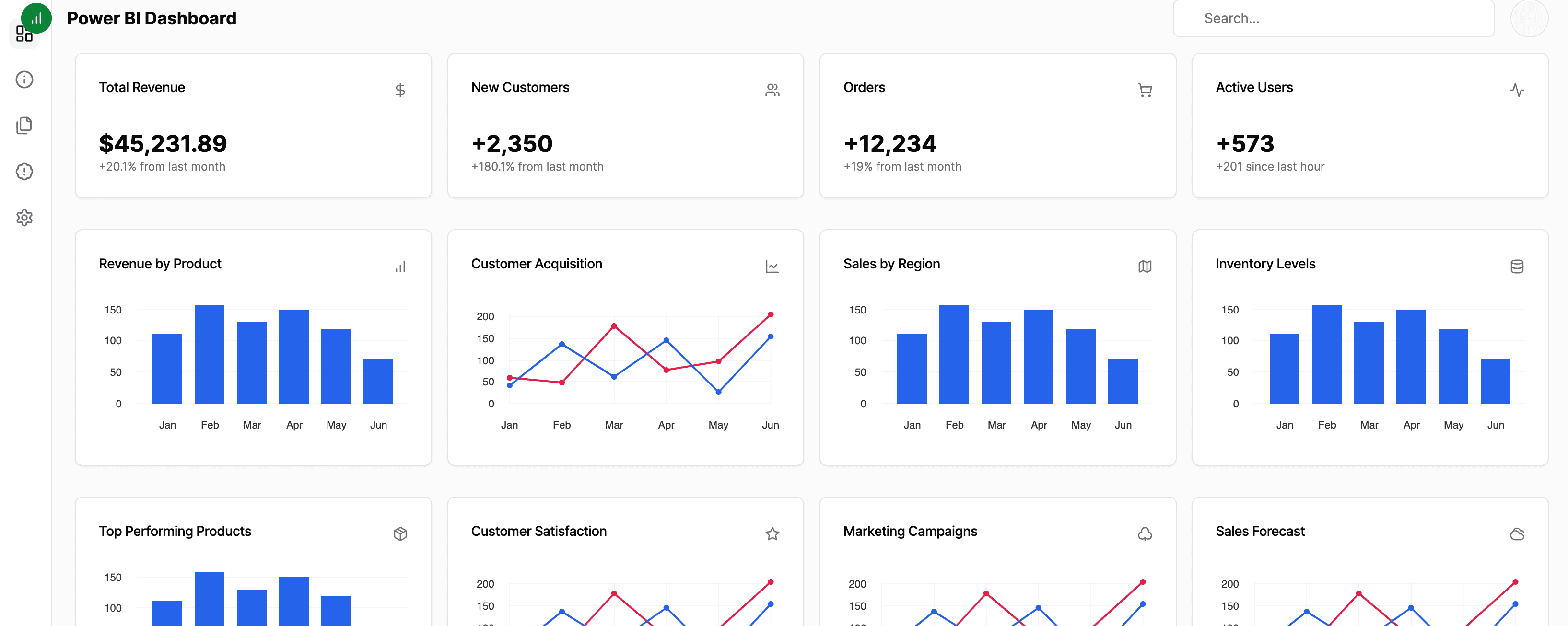Click the star icon on Customer Satisfaction

tap(772, 533)
